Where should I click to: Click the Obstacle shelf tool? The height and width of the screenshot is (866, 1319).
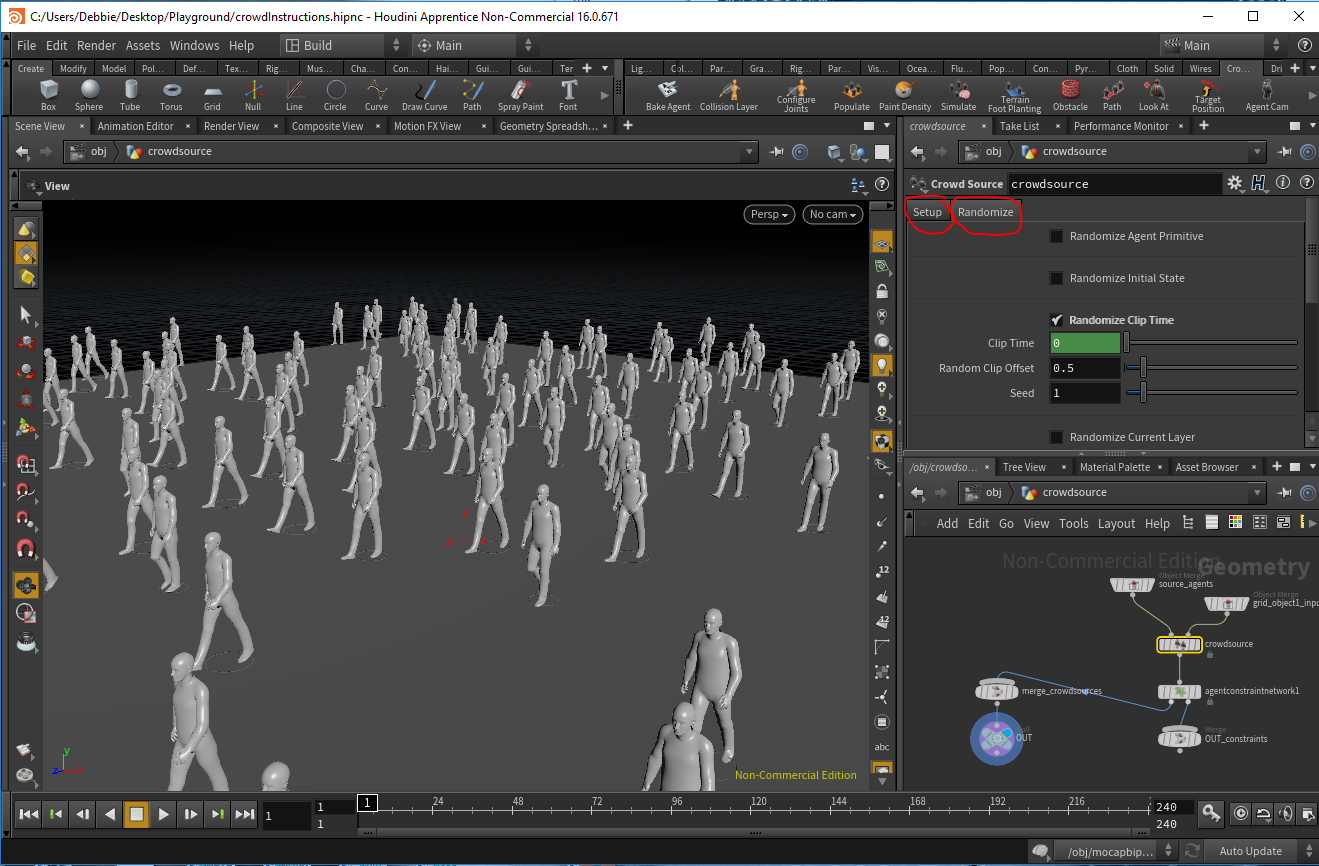click(x=1070, y=94)
